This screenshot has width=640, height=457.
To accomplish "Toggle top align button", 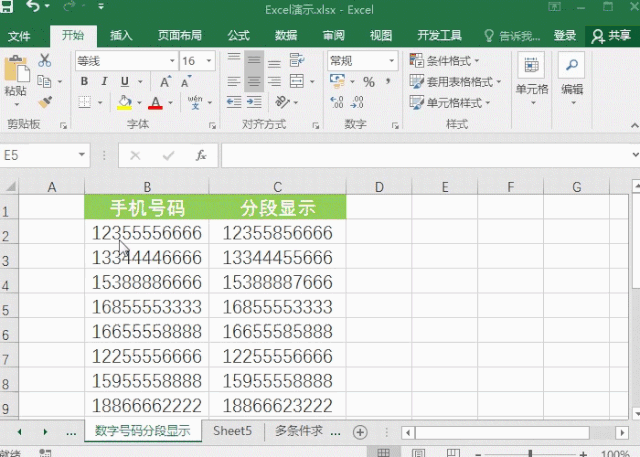I will (x=234, y=60).
